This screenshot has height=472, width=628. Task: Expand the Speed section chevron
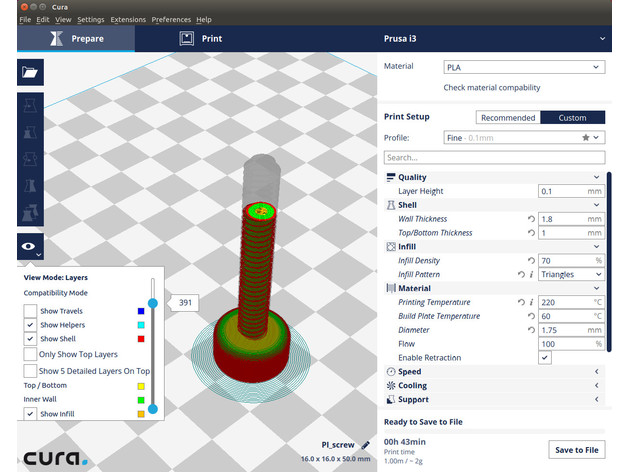click(x=596, y=372)
